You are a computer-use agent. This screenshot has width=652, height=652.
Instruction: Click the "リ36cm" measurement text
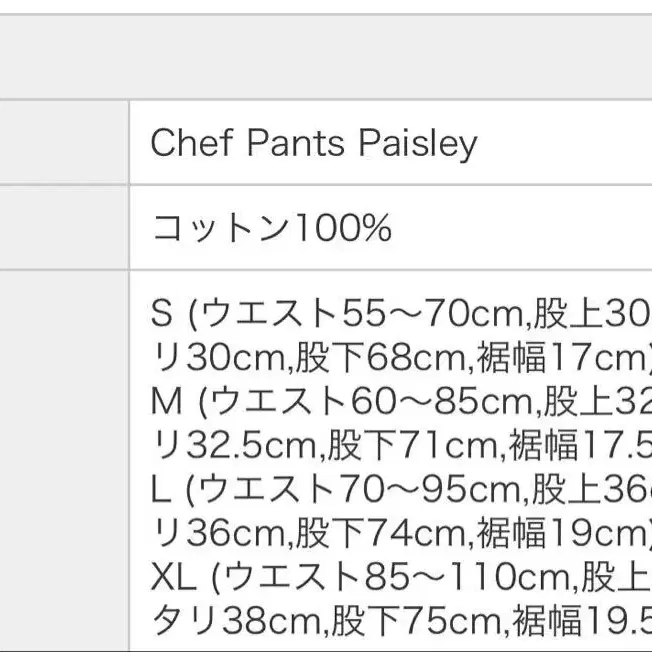[211, 534]
